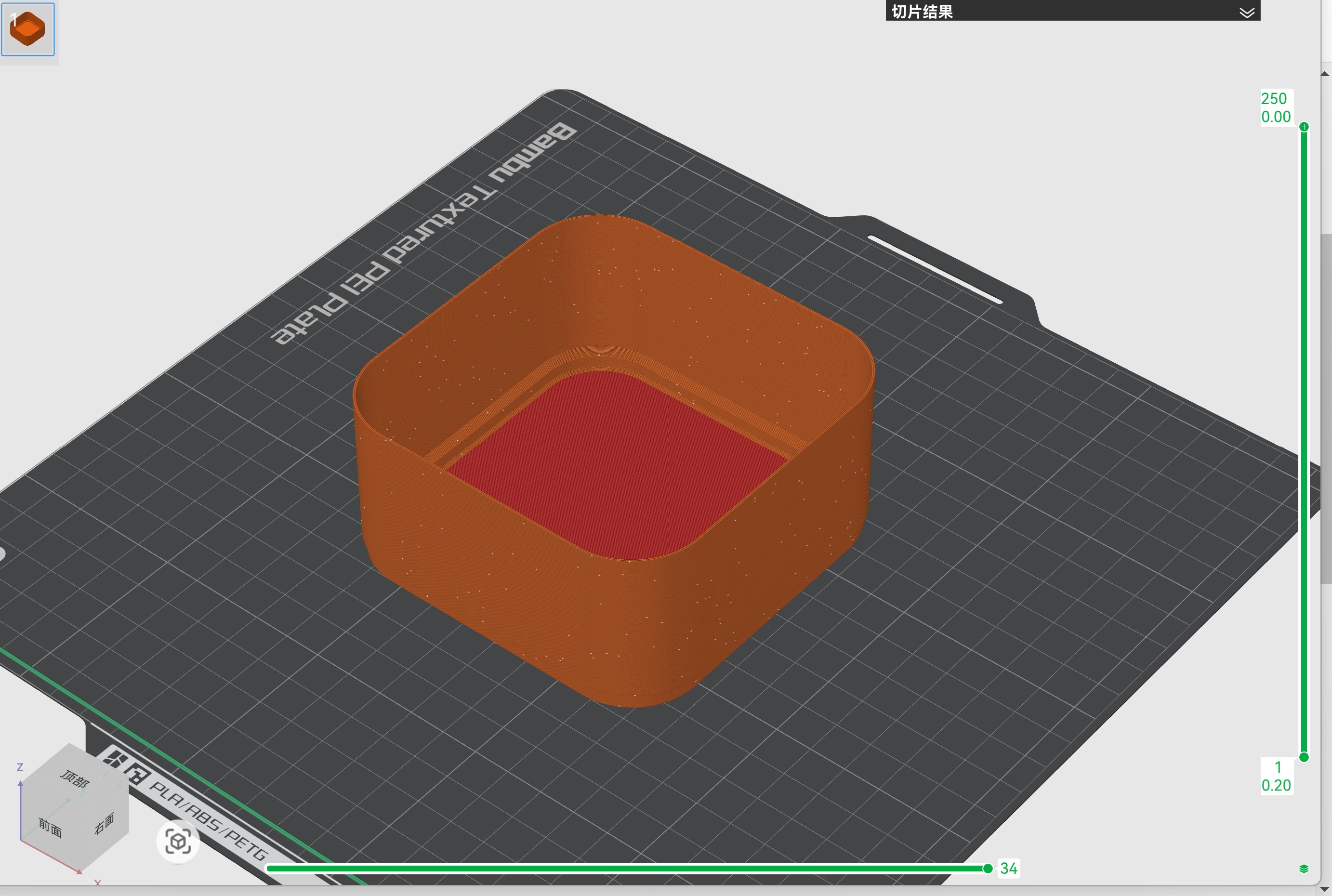The height and width of the screenshot is (896, 1332).
Task: Select the 前面 face of view cube
Action: (50, 828)
